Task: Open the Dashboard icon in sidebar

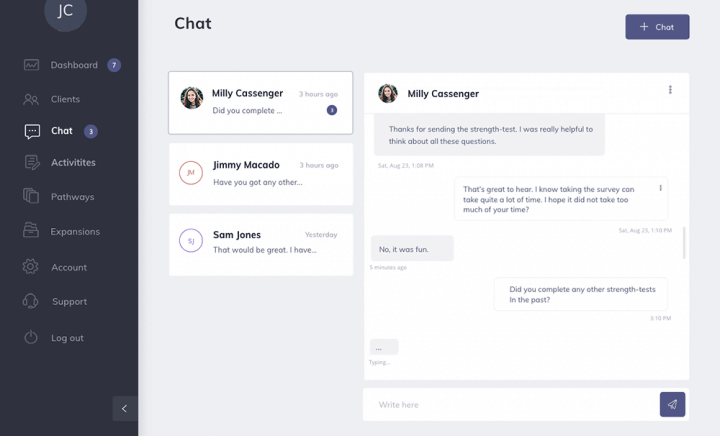Action: [31, 65]
